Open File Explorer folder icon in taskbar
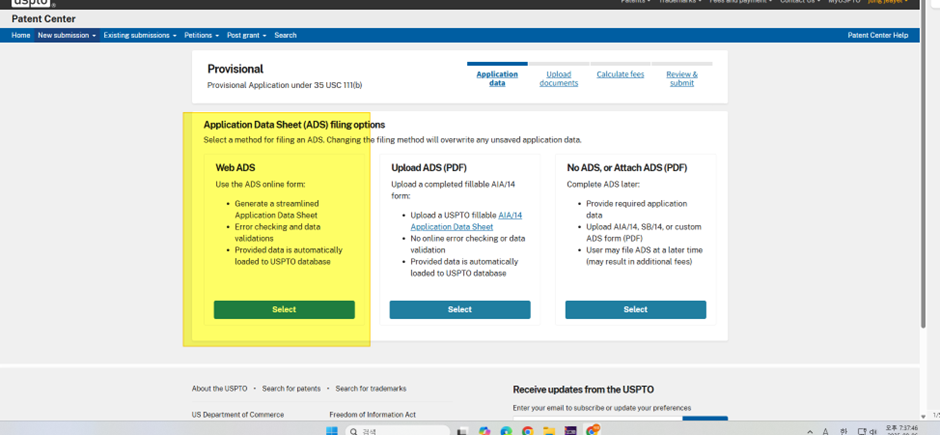The image size is (940, 435). pyautogui.click(x=549, y=430)
